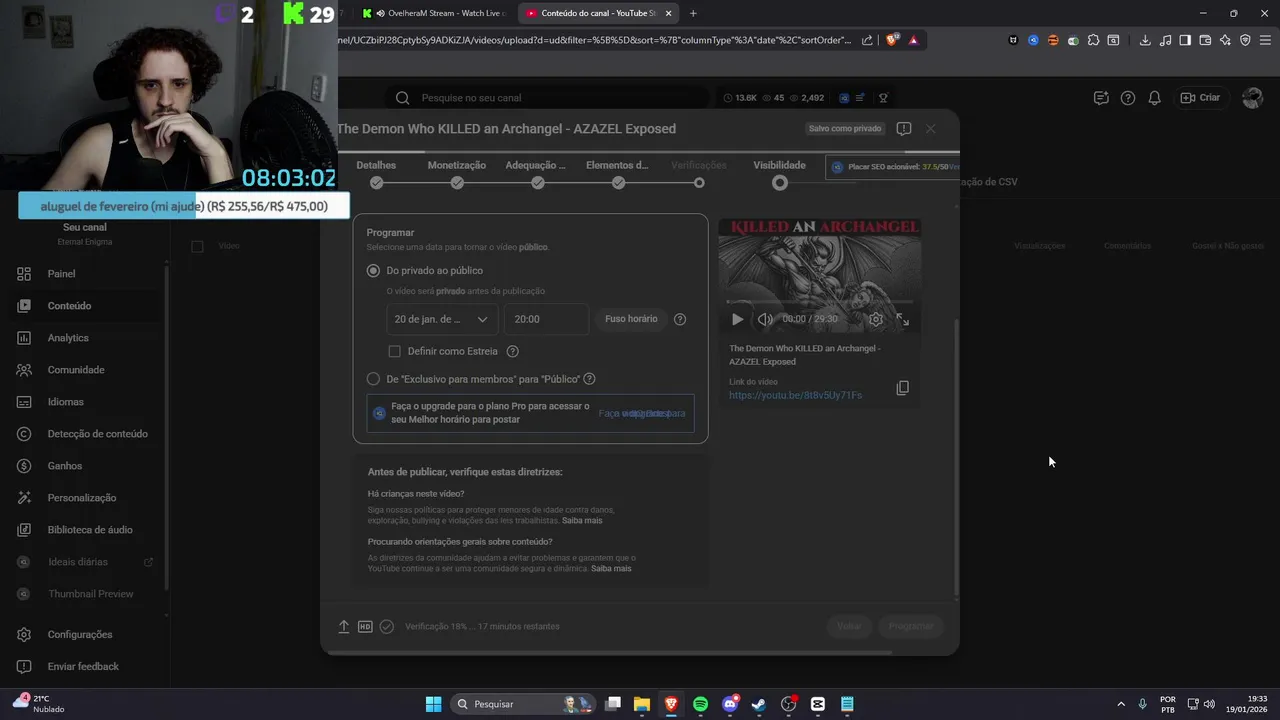The height and width of the screenshot is (720, 1280).
Task: Switch to the OvelheraM Stream browser tab
Action: tap(436, 13)
